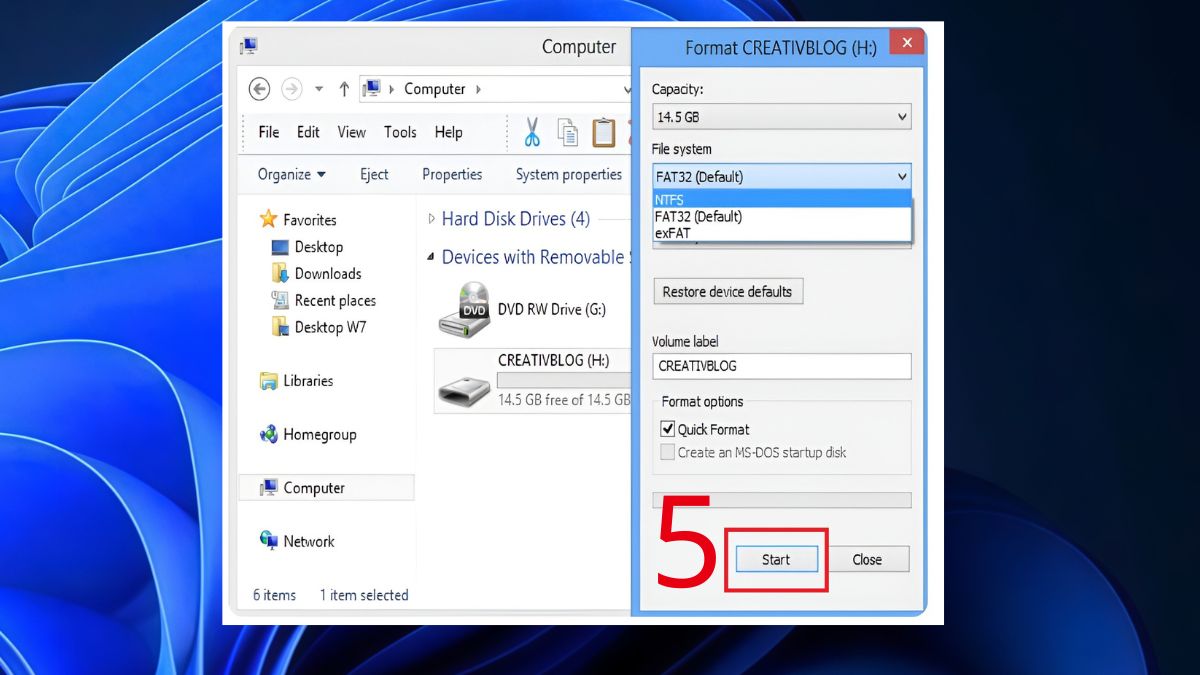Click System properties in command bar

pyautogui.click(x=569, y=174)
